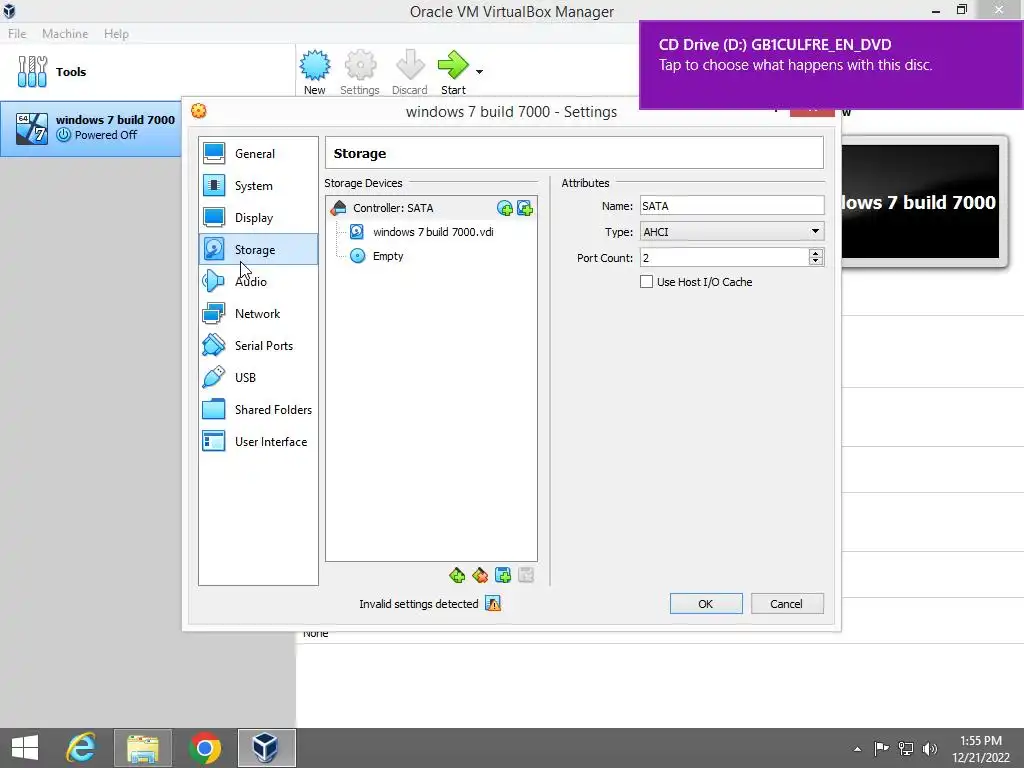Confirm settings with OK button
The height and width of the screenshot is (768, 1024).
[706, 604]
